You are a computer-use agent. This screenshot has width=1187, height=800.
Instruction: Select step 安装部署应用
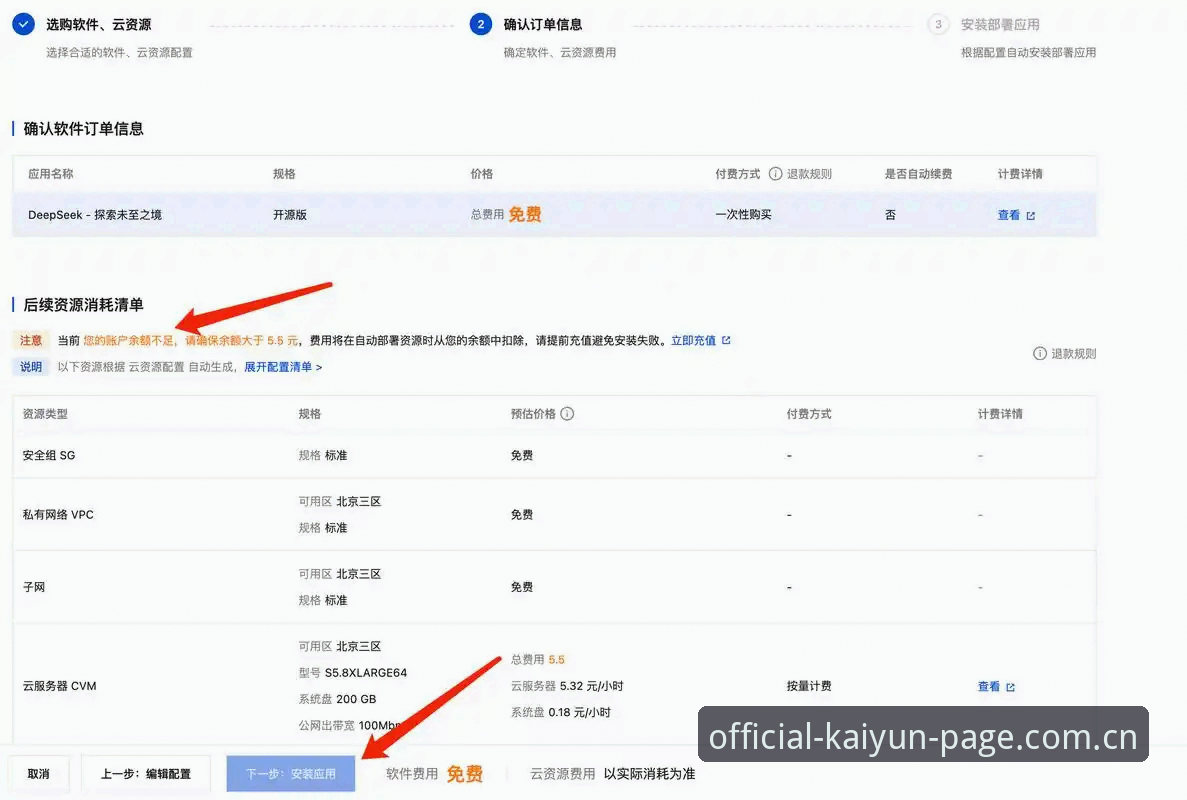click(x=1000, y=24)
